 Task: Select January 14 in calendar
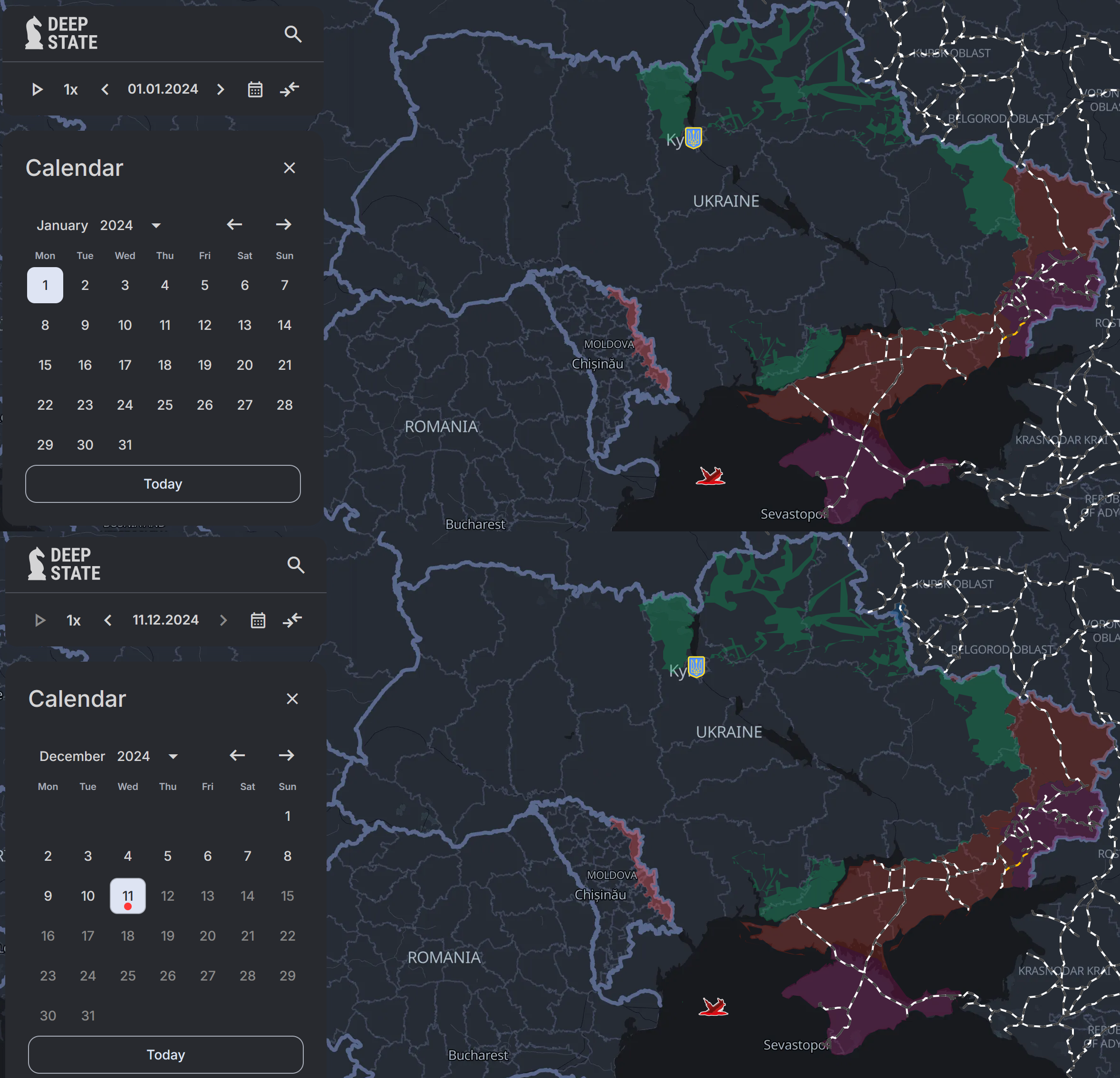pyautogui.click(x=285, y=325)
